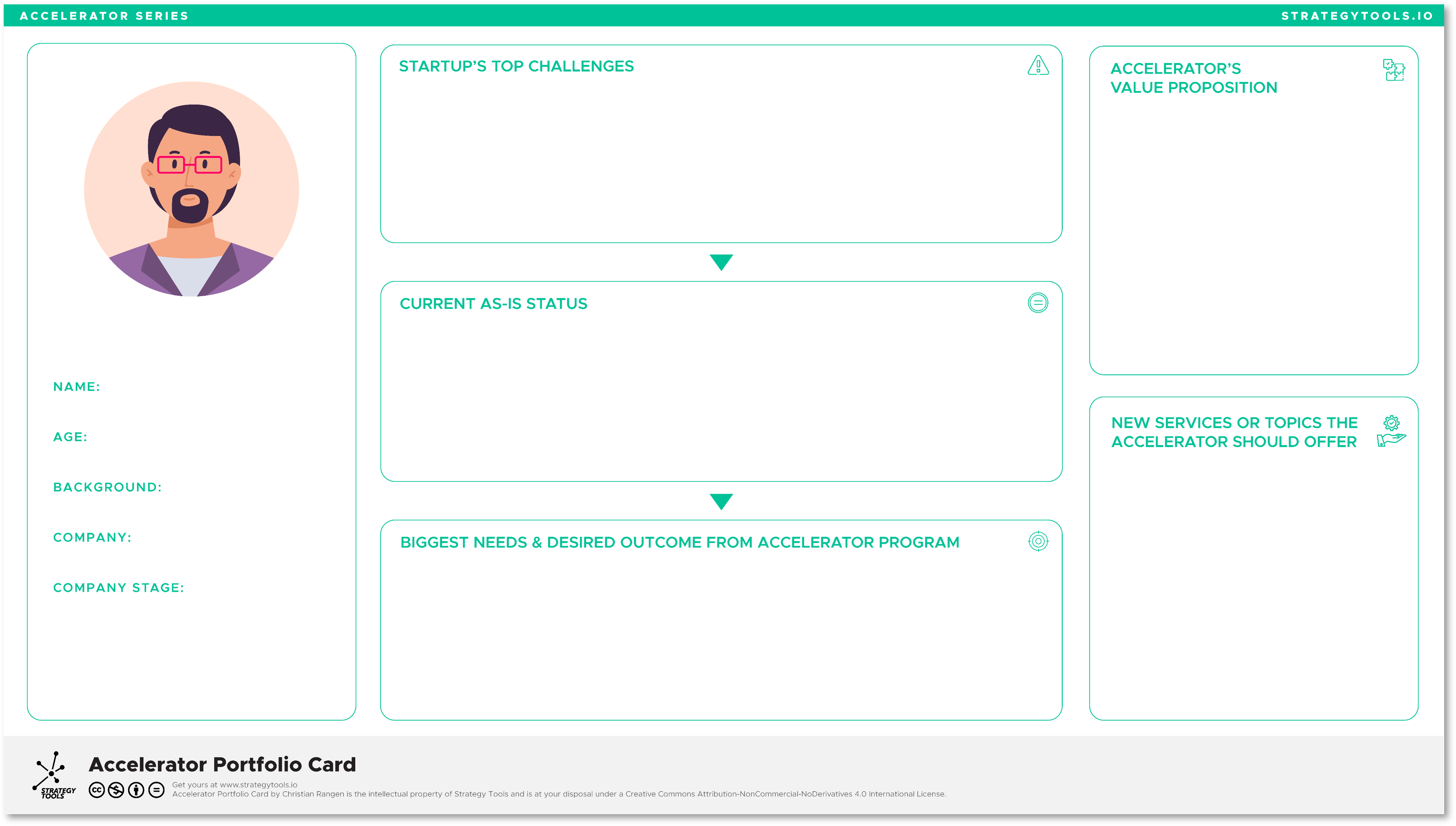This screenshot has height=826, width=1456.
Task: Click the BACKGROUND: field label
Action: (107, 487)
